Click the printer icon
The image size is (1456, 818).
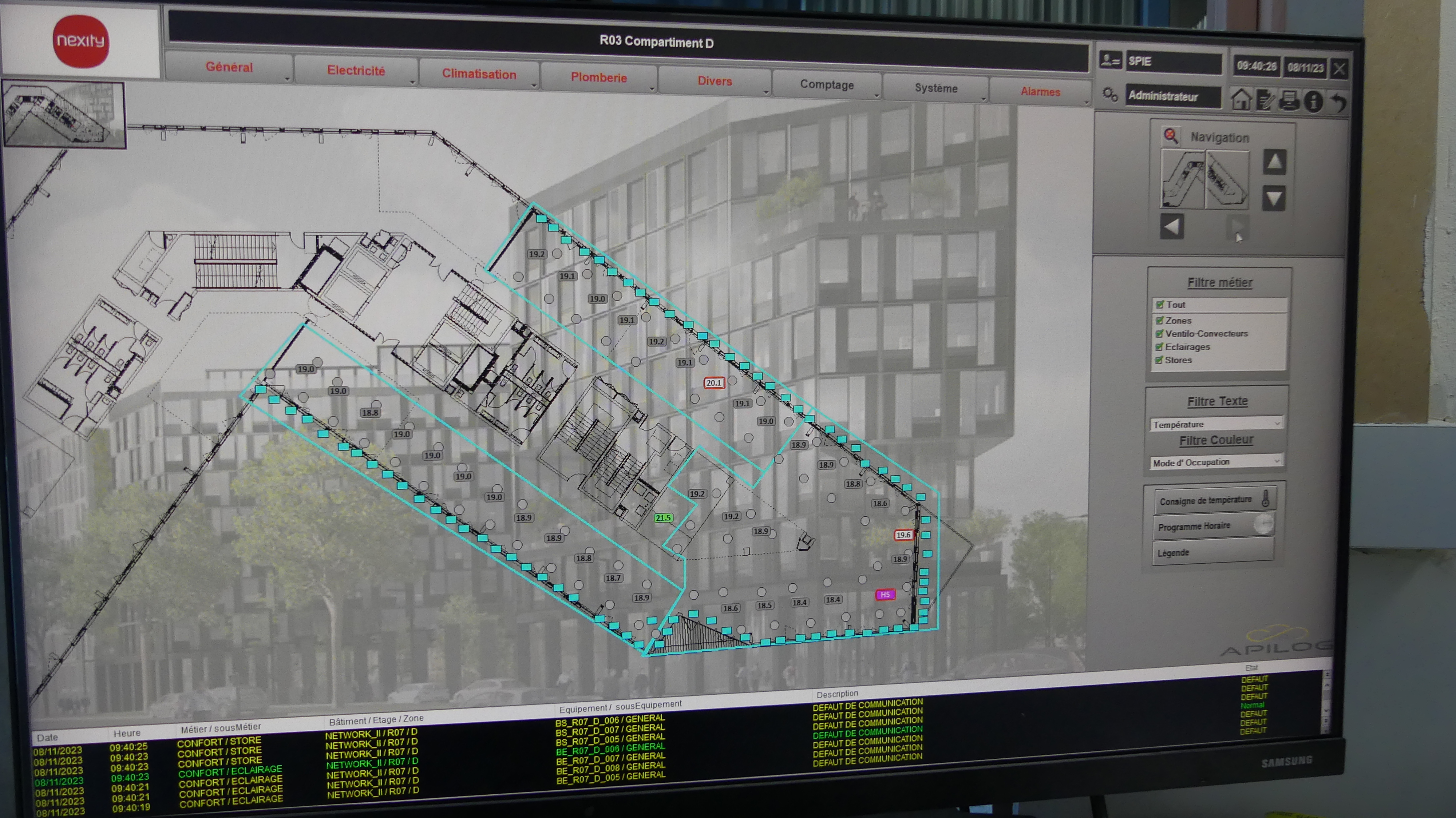pos(1289,100)
